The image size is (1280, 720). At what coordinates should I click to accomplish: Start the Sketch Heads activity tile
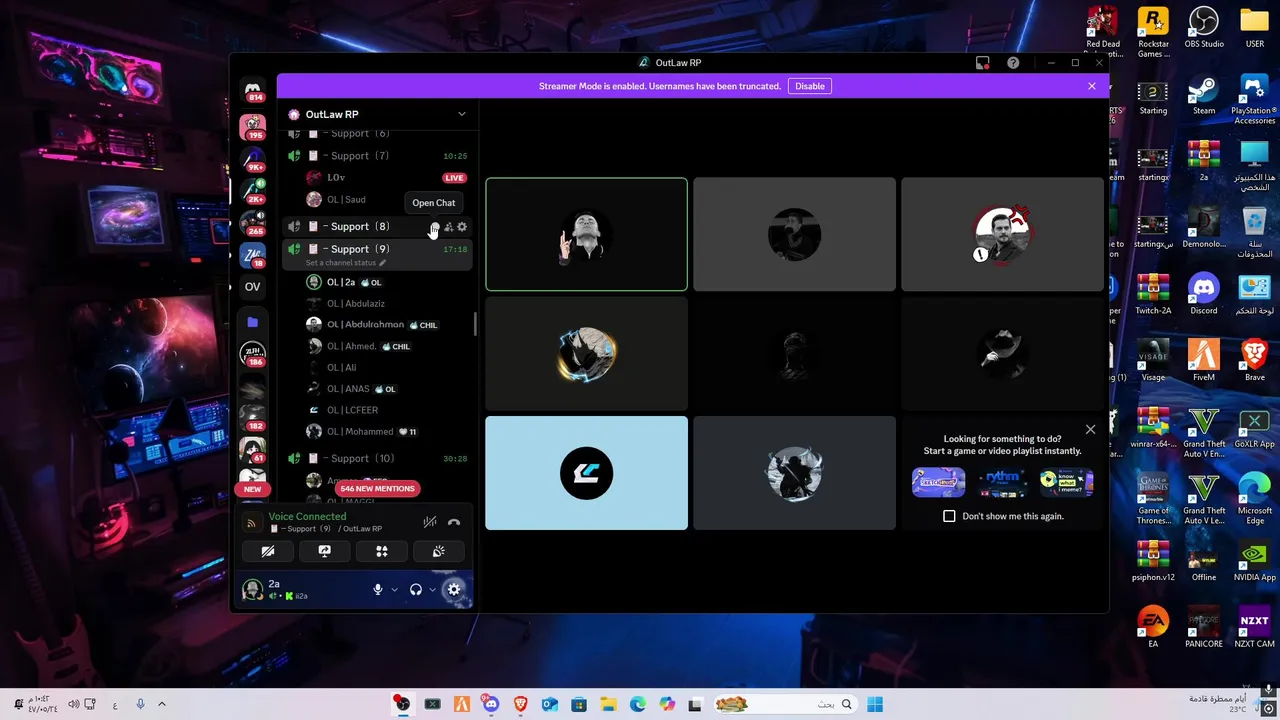click(x=938, y=482)
